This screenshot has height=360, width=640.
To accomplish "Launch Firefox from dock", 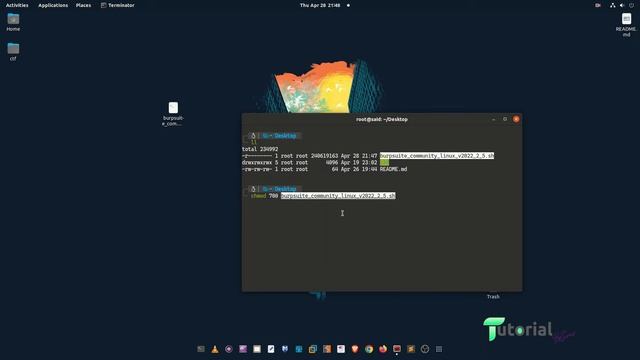I will tap(383, 349).
